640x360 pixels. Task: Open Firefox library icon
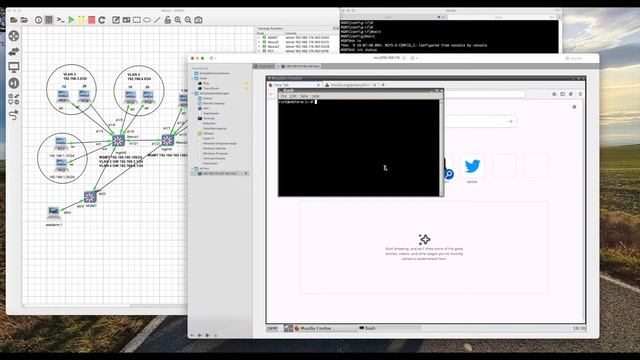click(554, 94)
